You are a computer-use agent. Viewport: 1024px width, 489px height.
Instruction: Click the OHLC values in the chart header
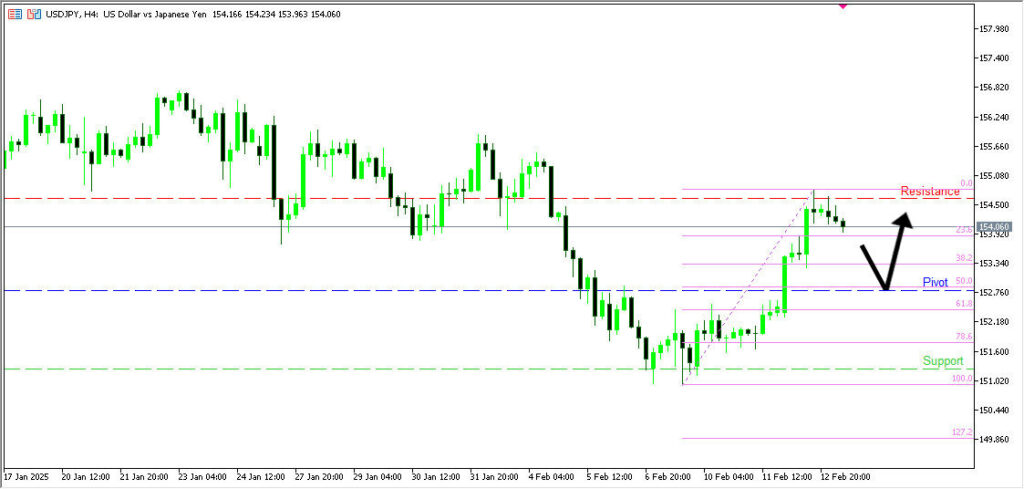[x=277, y=14]
